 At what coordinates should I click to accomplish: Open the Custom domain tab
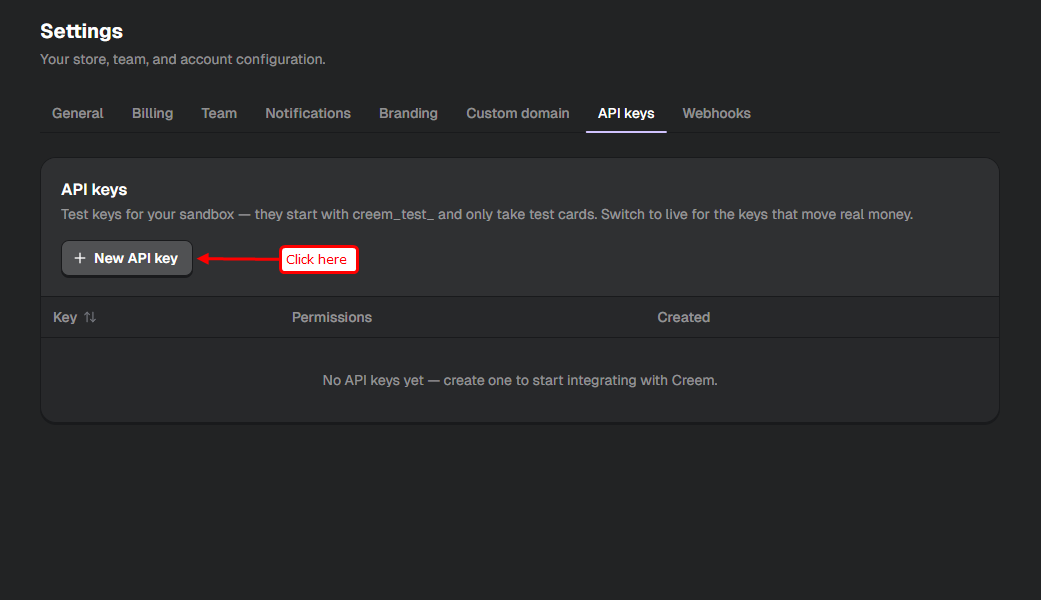coord(518,113)
